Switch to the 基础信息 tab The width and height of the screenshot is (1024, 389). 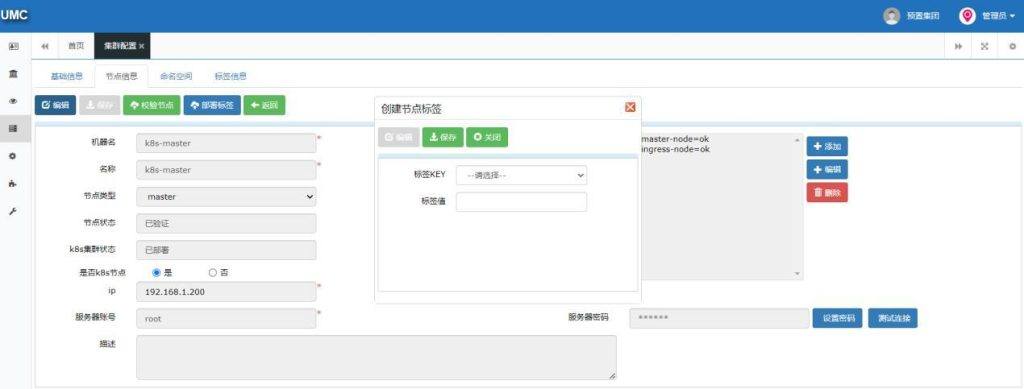tap(67, 76)
